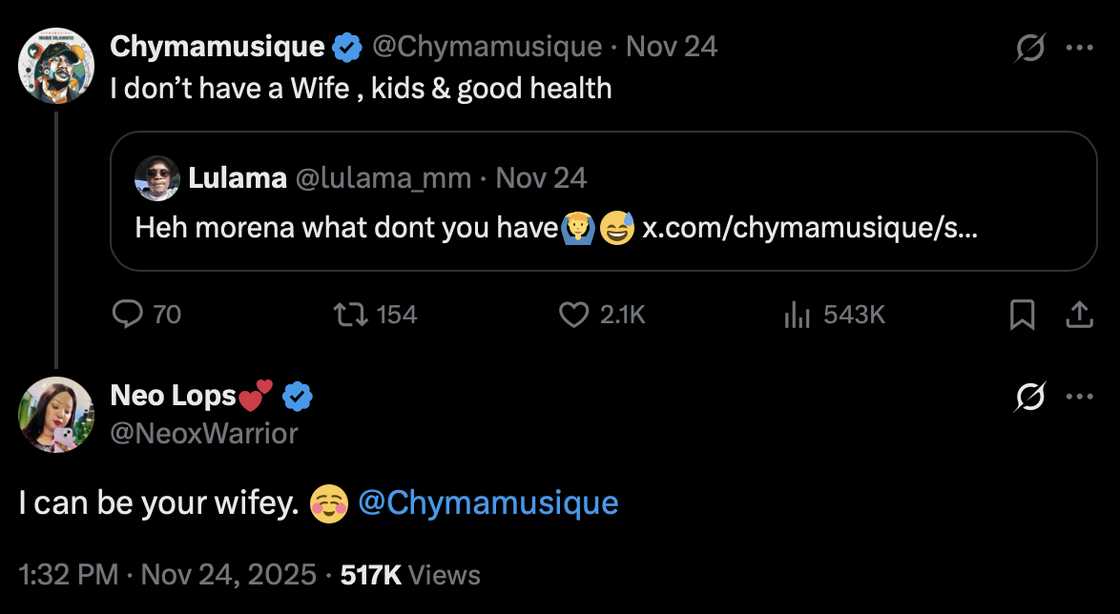Open the @Chymamusique mention in Neo Lops' reply
The height and width of the screenshot is (614, 1120).
488,502
